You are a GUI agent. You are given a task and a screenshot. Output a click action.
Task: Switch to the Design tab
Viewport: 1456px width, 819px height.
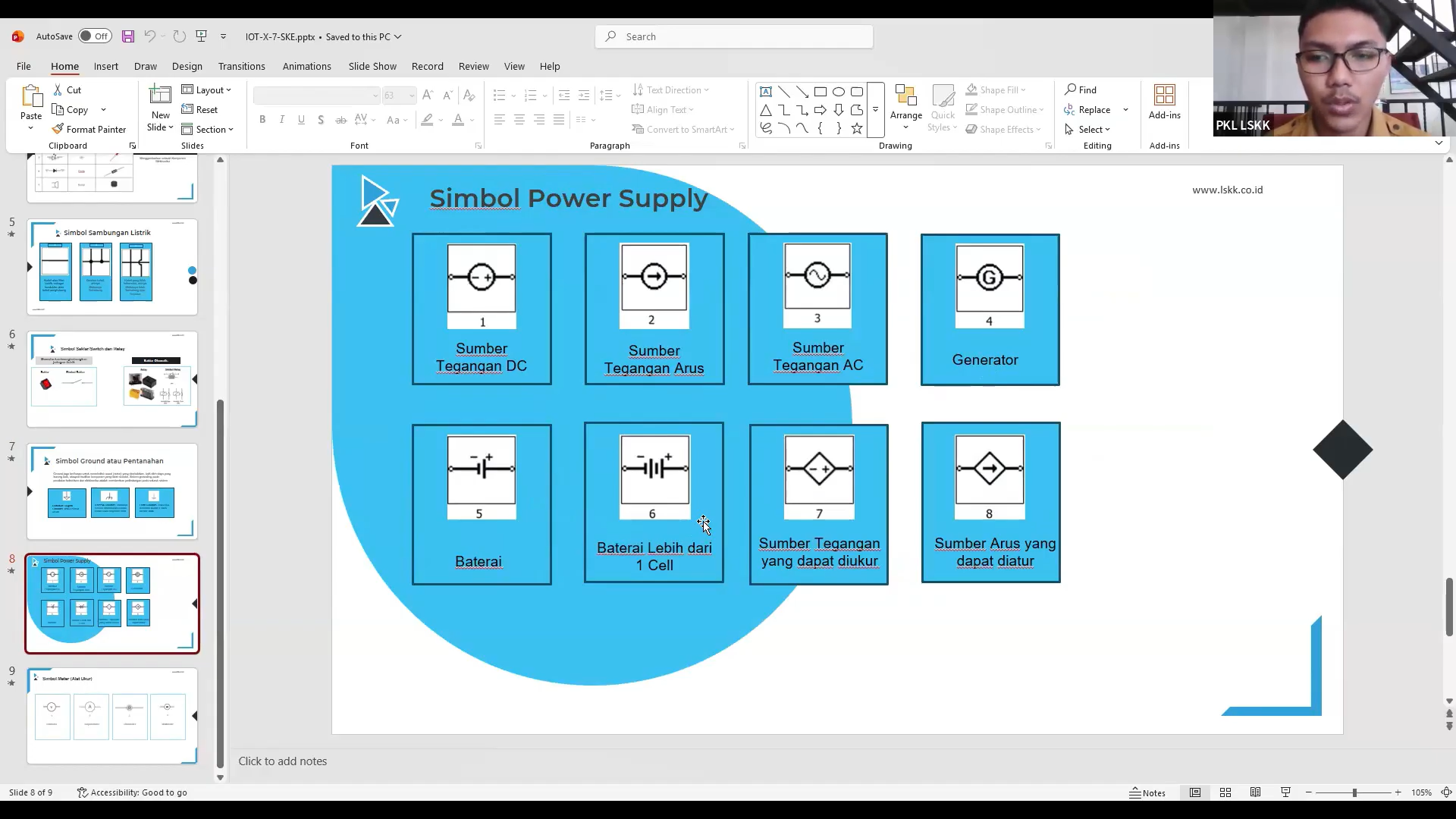(187, 67)
